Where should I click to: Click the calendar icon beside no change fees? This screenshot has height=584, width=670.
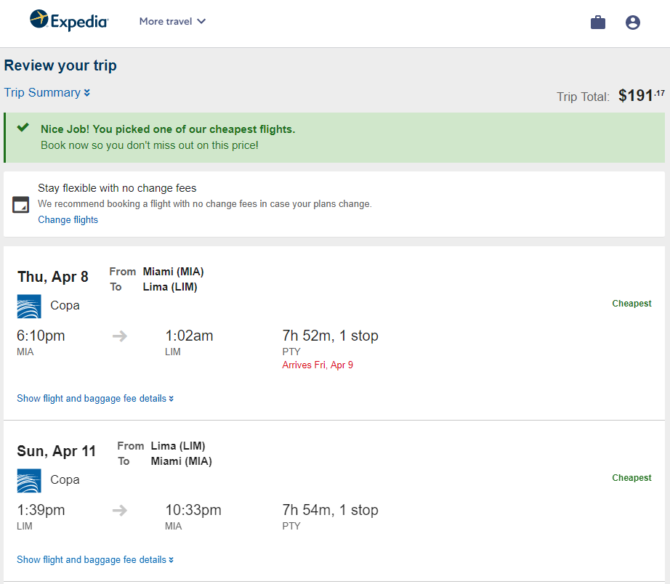[21, 204]
